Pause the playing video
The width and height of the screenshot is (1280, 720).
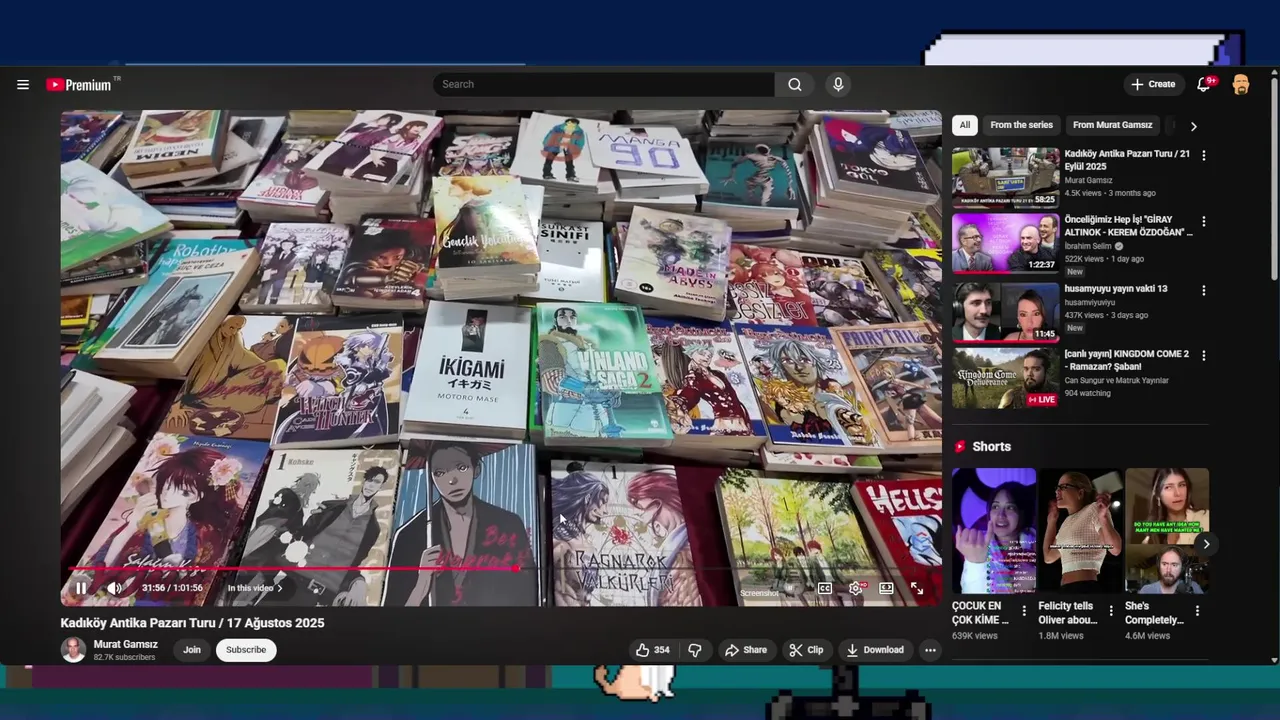tap(82, 588)
